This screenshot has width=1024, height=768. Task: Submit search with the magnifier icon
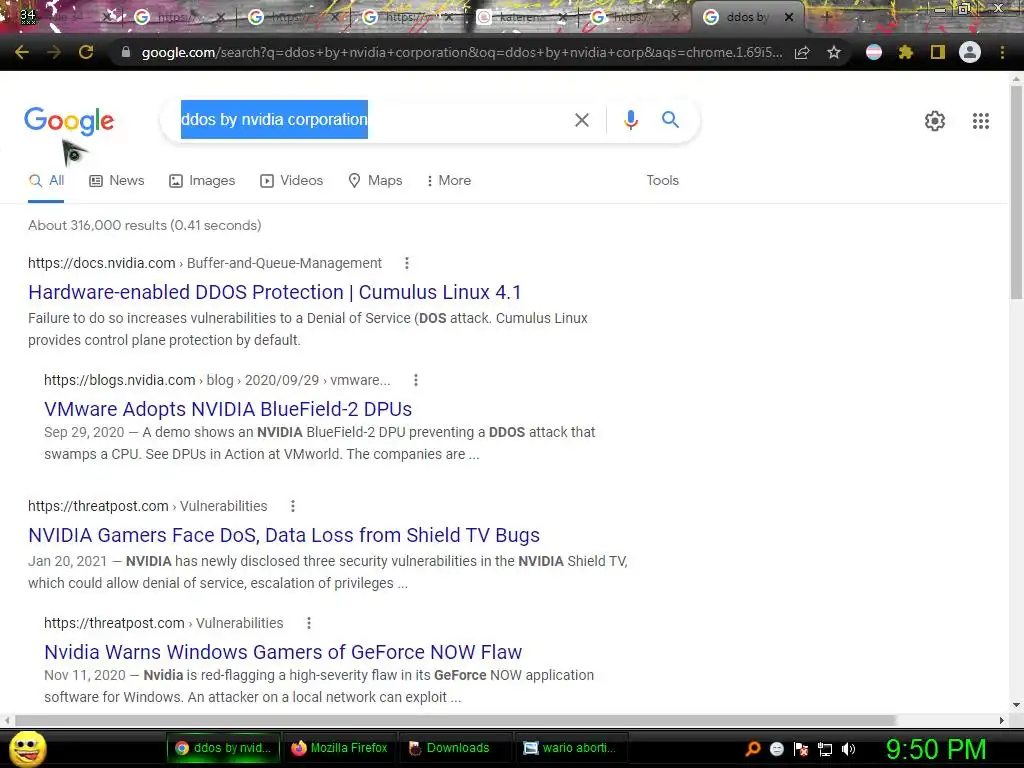pyautogui.click(x=670, y=120)
